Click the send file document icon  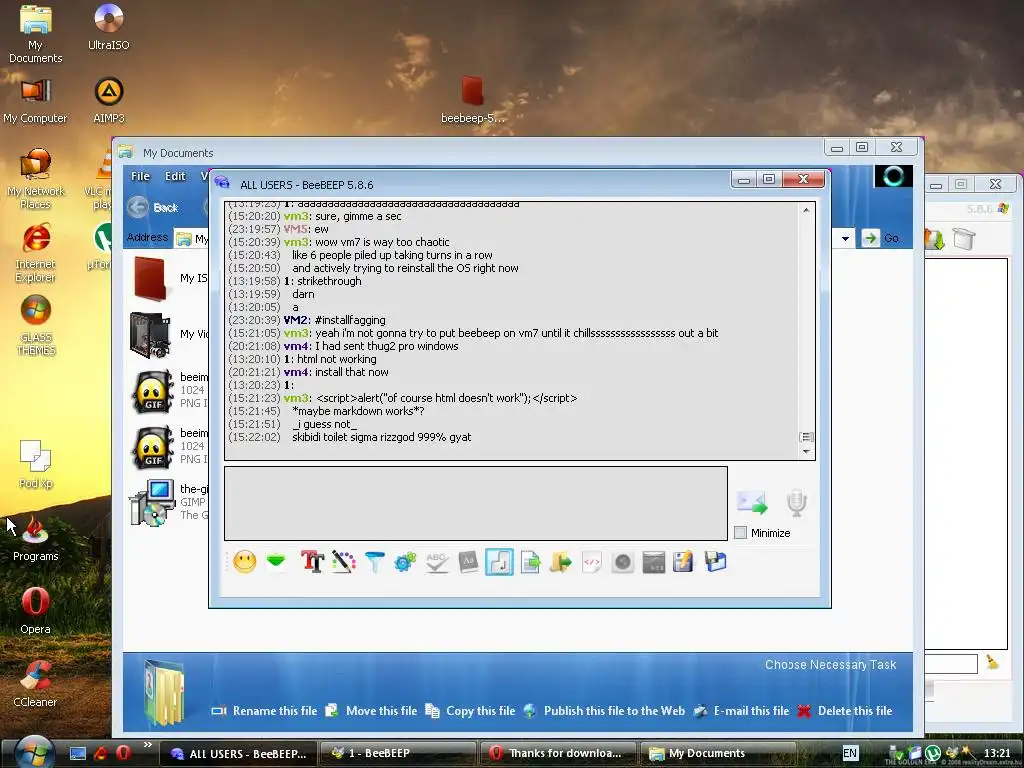click(530, 562)
